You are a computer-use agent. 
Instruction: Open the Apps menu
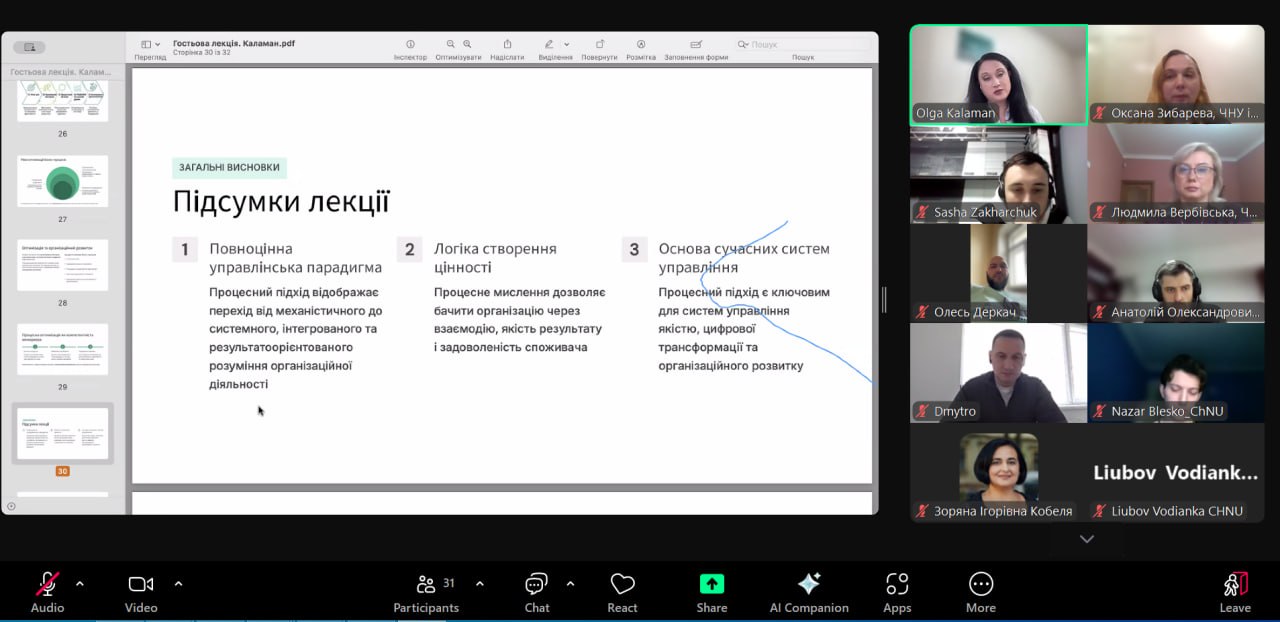(x=897, y=593)
